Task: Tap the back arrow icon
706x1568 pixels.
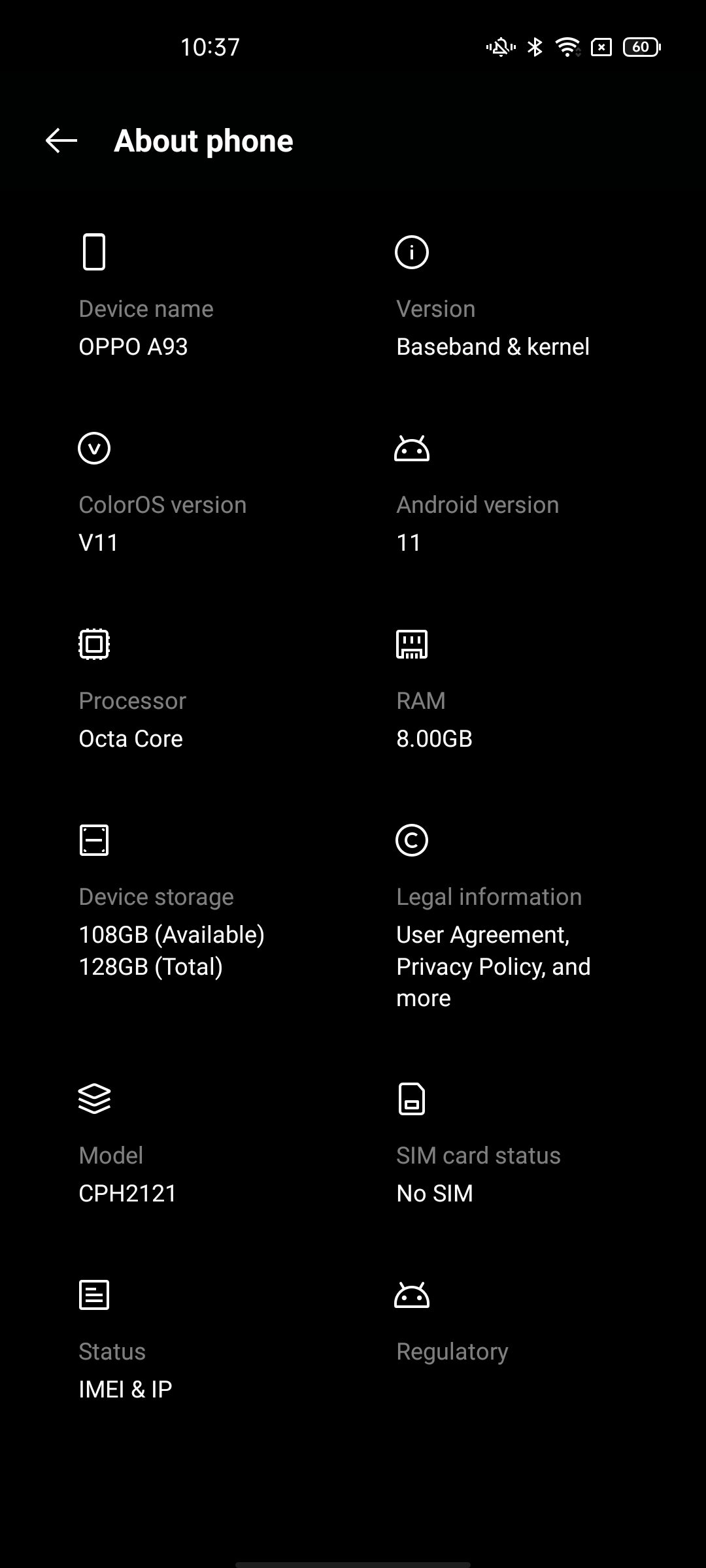Action: coord(61,140)
